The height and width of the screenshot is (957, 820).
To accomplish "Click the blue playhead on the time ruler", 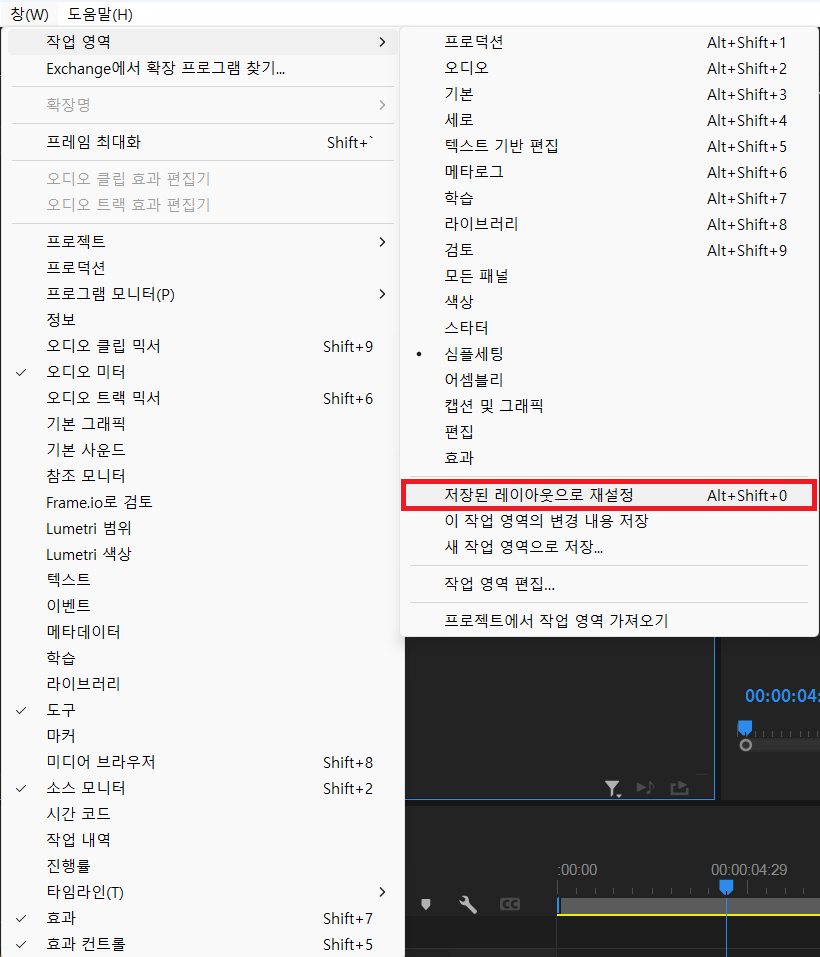I will (726, 887).
